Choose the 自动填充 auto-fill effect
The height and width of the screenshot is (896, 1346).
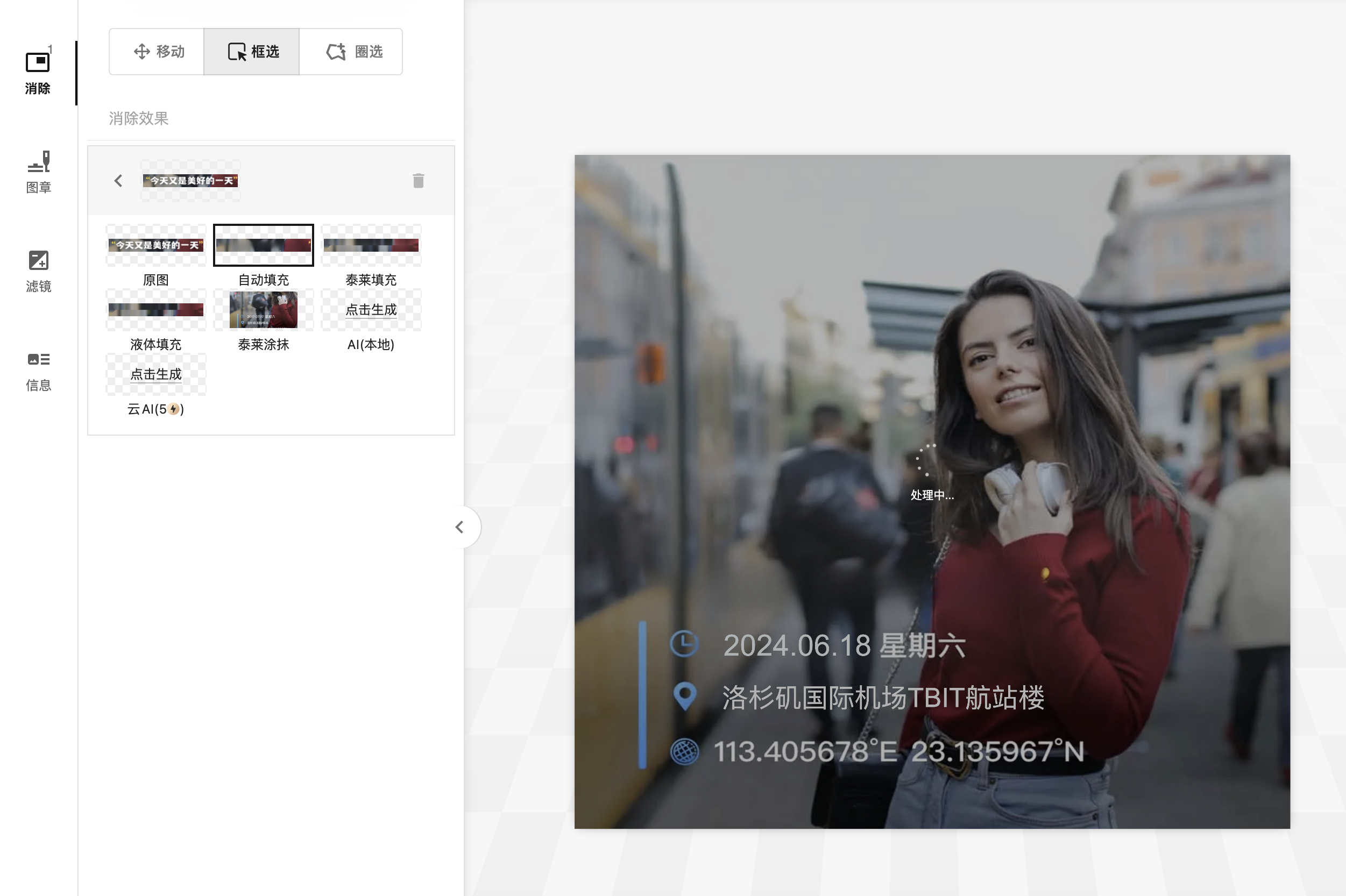(263, 245)
